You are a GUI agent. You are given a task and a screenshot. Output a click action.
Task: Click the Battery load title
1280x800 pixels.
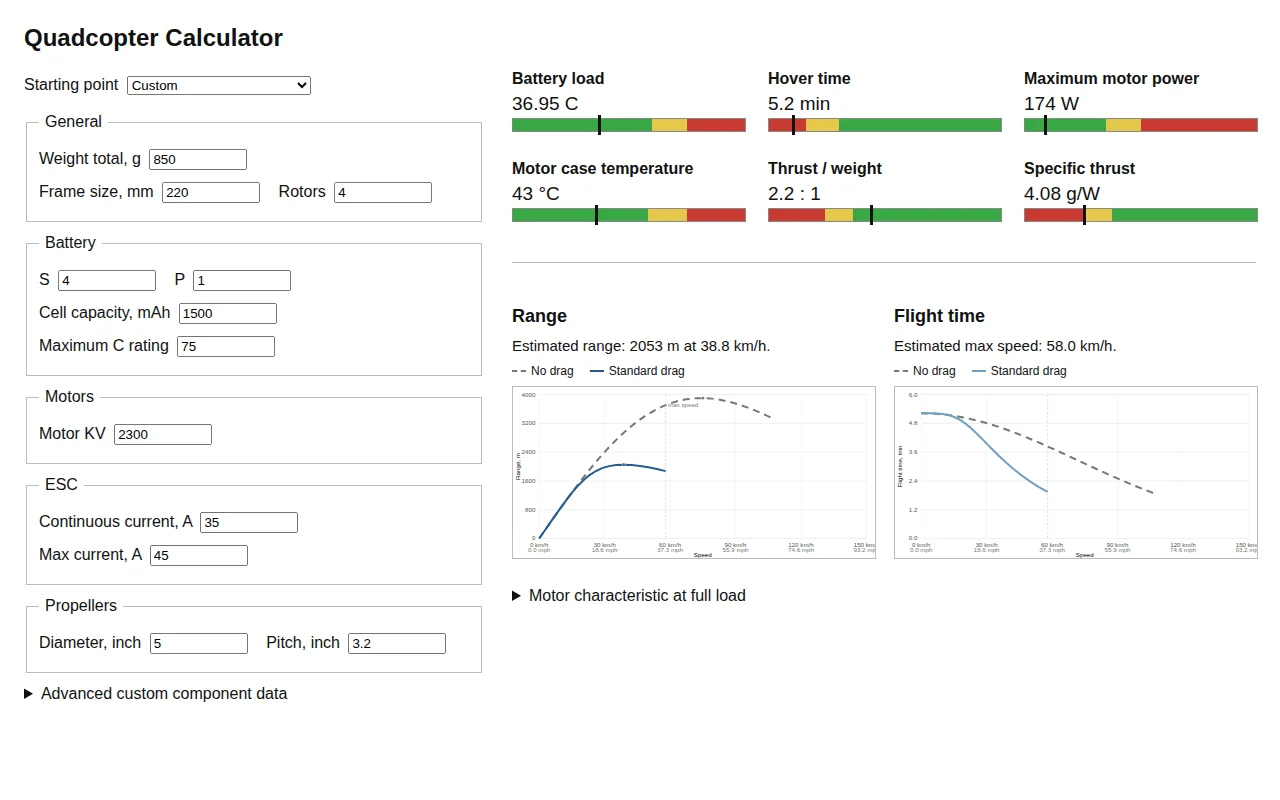[558, 79]
